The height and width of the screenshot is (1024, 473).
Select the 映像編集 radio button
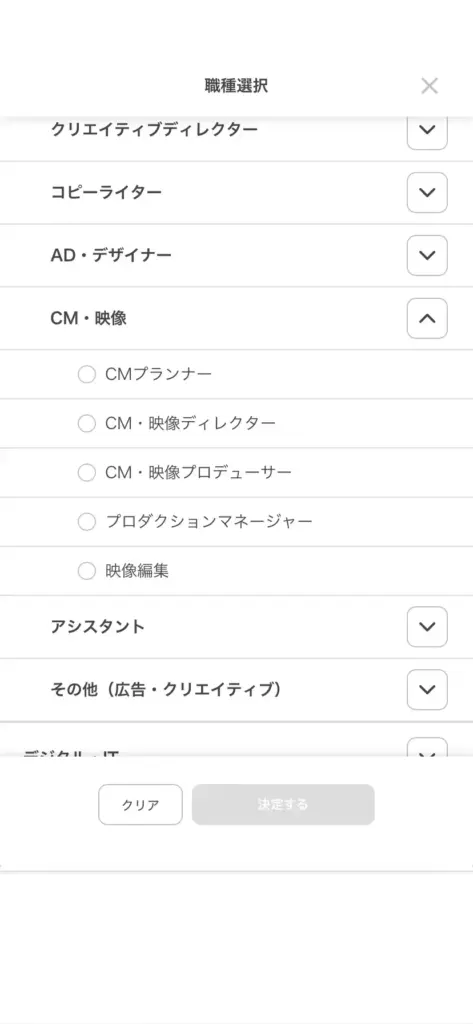87,571
